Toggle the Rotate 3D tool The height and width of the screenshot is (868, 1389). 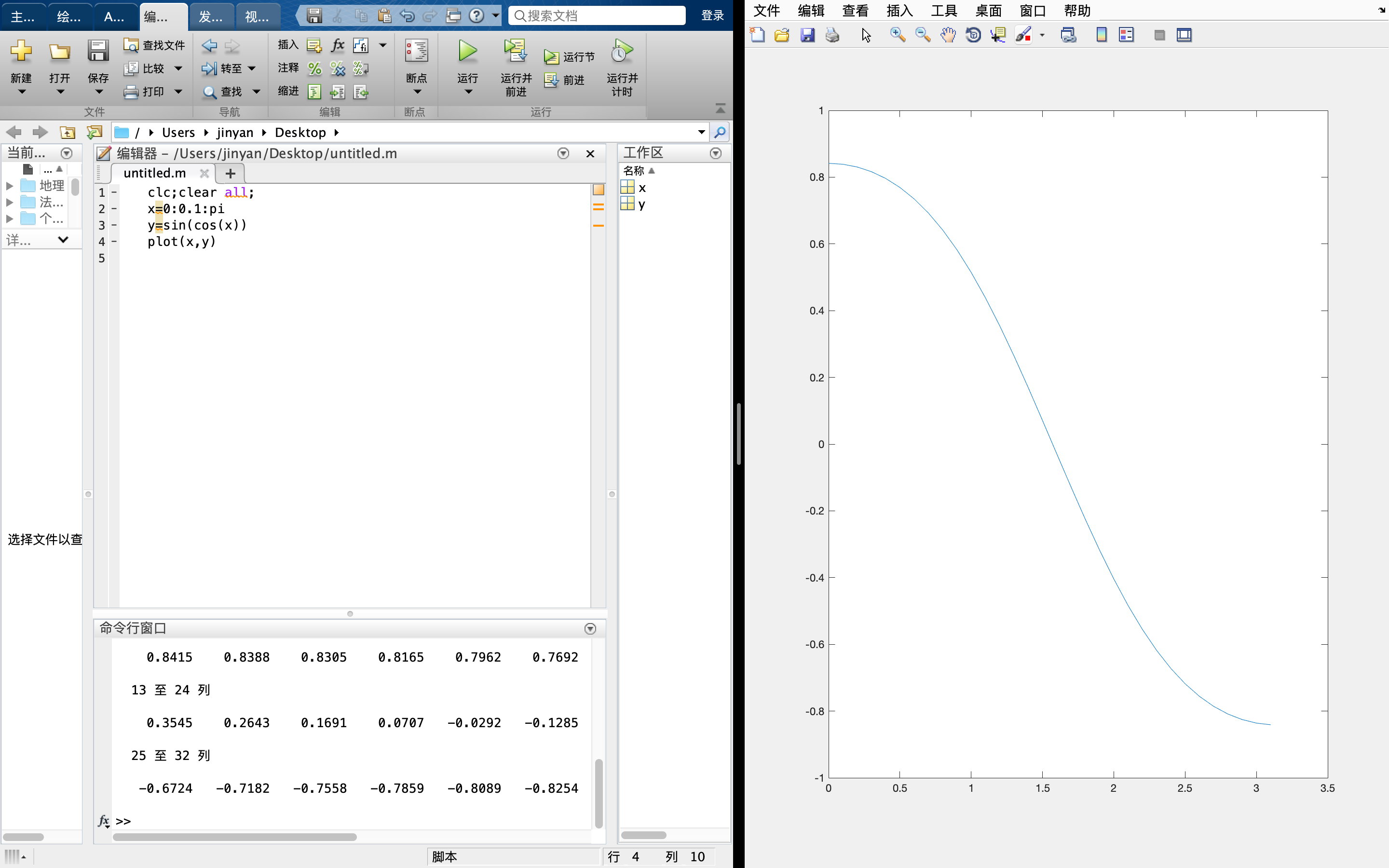973,35
